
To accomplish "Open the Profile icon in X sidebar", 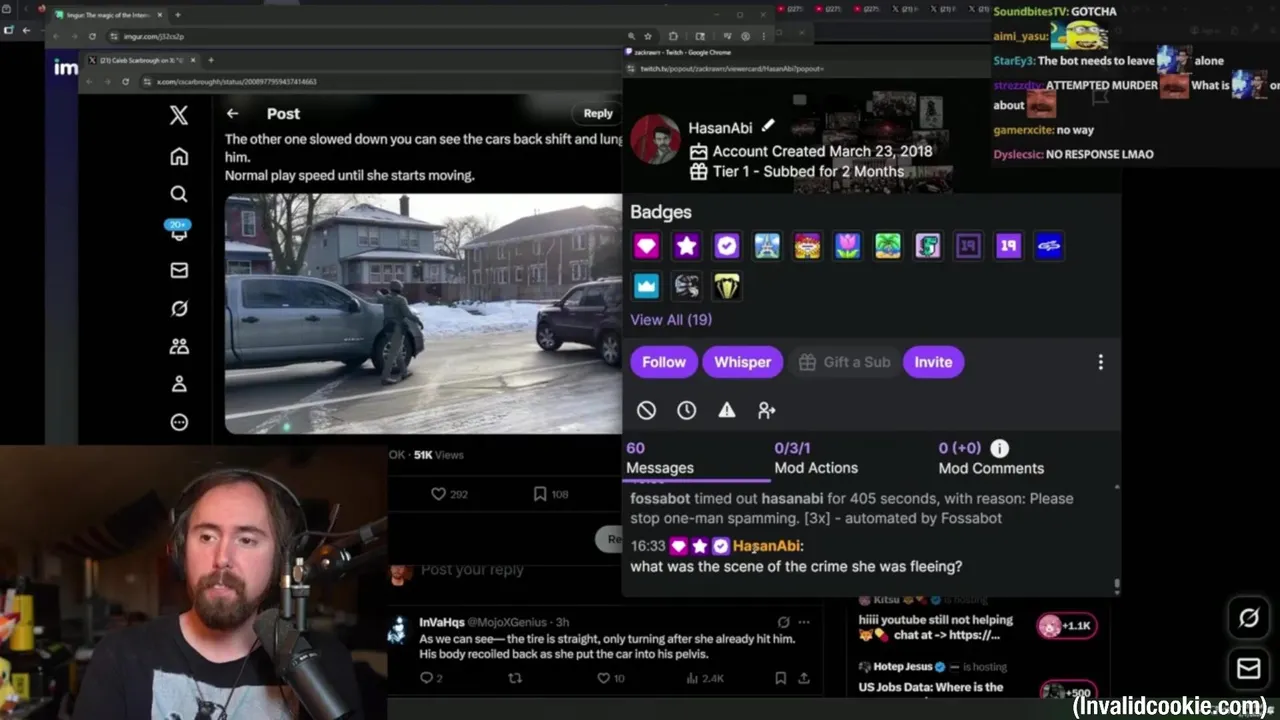I will (179, 384).
